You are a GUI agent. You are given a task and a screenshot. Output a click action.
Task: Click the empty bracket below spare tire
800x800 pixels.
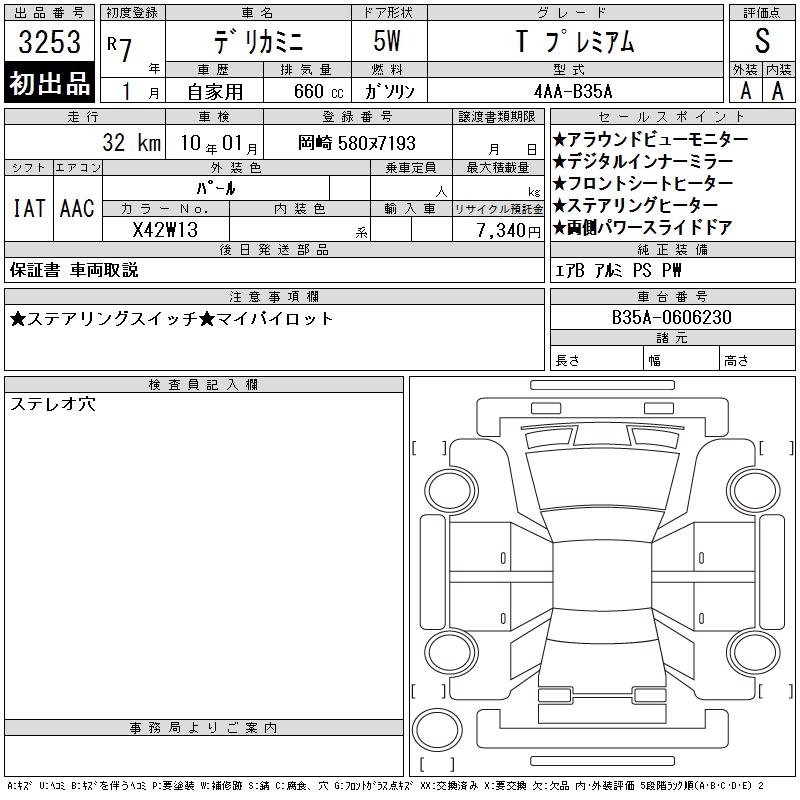tap(436, 763)
